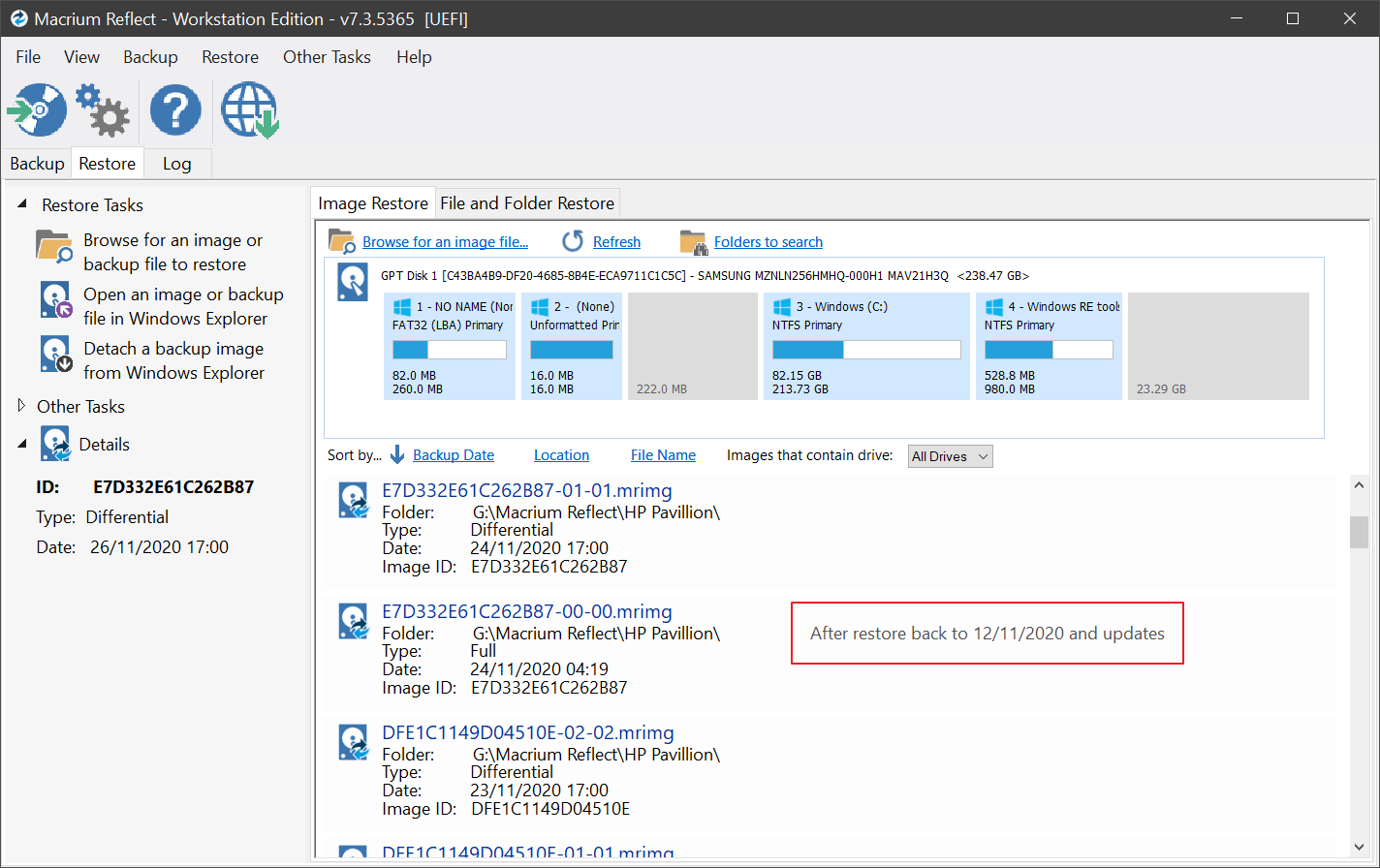Viewport: 1380px width, 868px height.
Task: Click the open image in Windows Explorer icon
Action: coord(56,300)
